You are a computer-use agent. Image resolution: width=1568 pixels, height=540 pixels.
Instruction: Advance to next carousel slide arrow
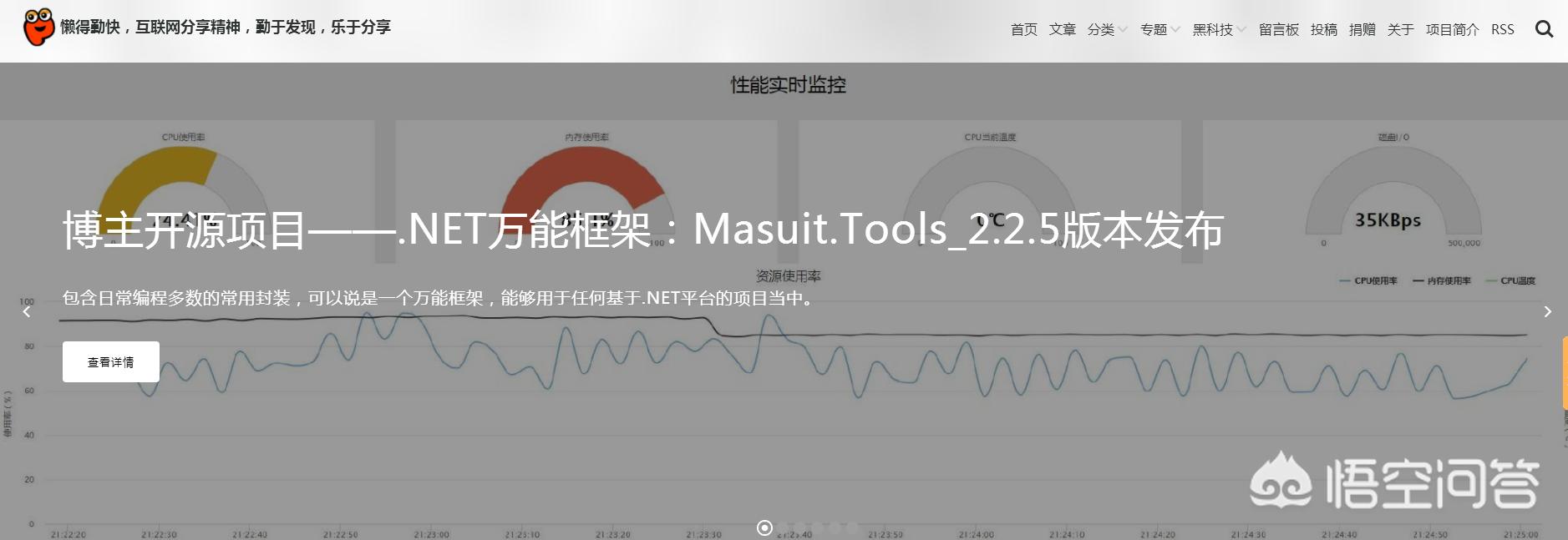point(1547,311)
